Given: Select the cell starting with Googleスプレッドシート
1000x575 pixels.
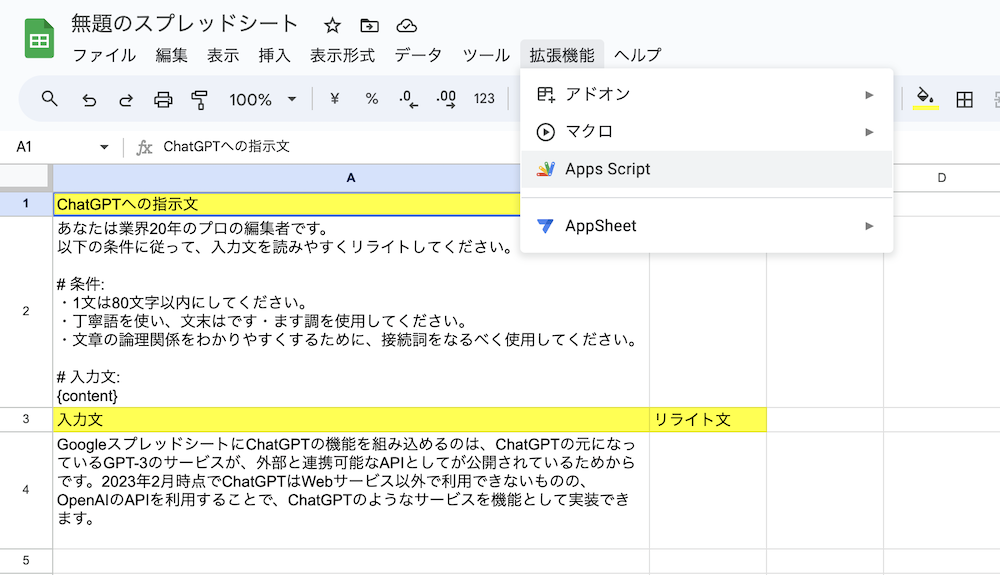Looking at the screenshot, I should [351, 490].
